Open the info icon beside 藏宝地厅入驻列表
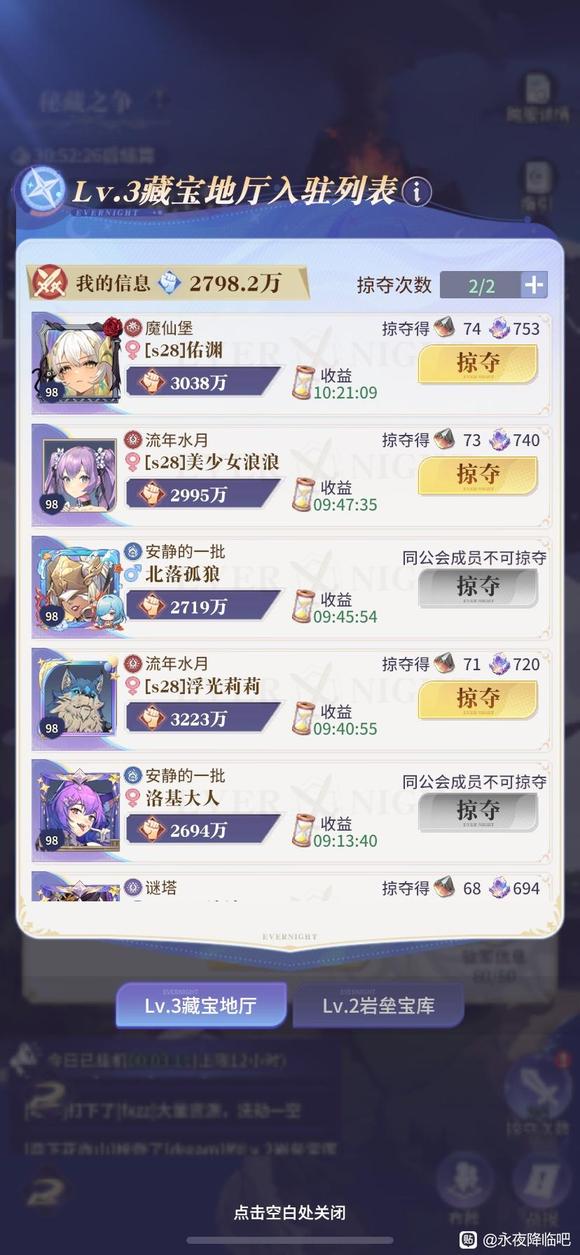The image size is (580, 1255). pos(417,191)
